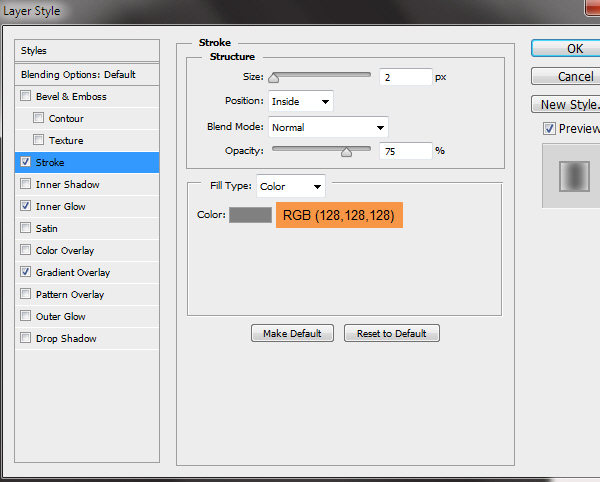Open the gray stroke color swatch

coord(250,215)
